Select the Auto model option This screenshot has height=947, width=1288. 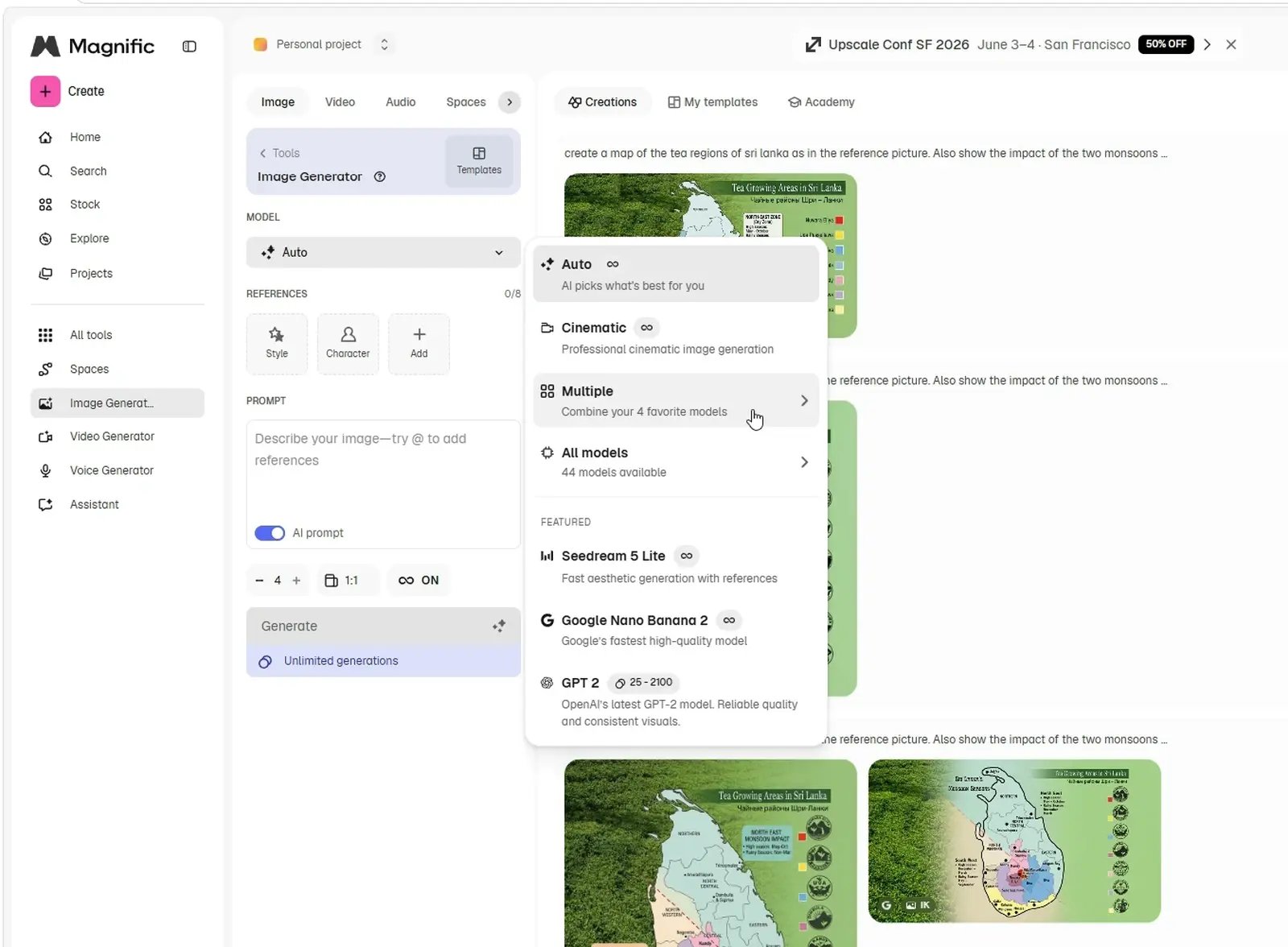click(x=676, y=274)
